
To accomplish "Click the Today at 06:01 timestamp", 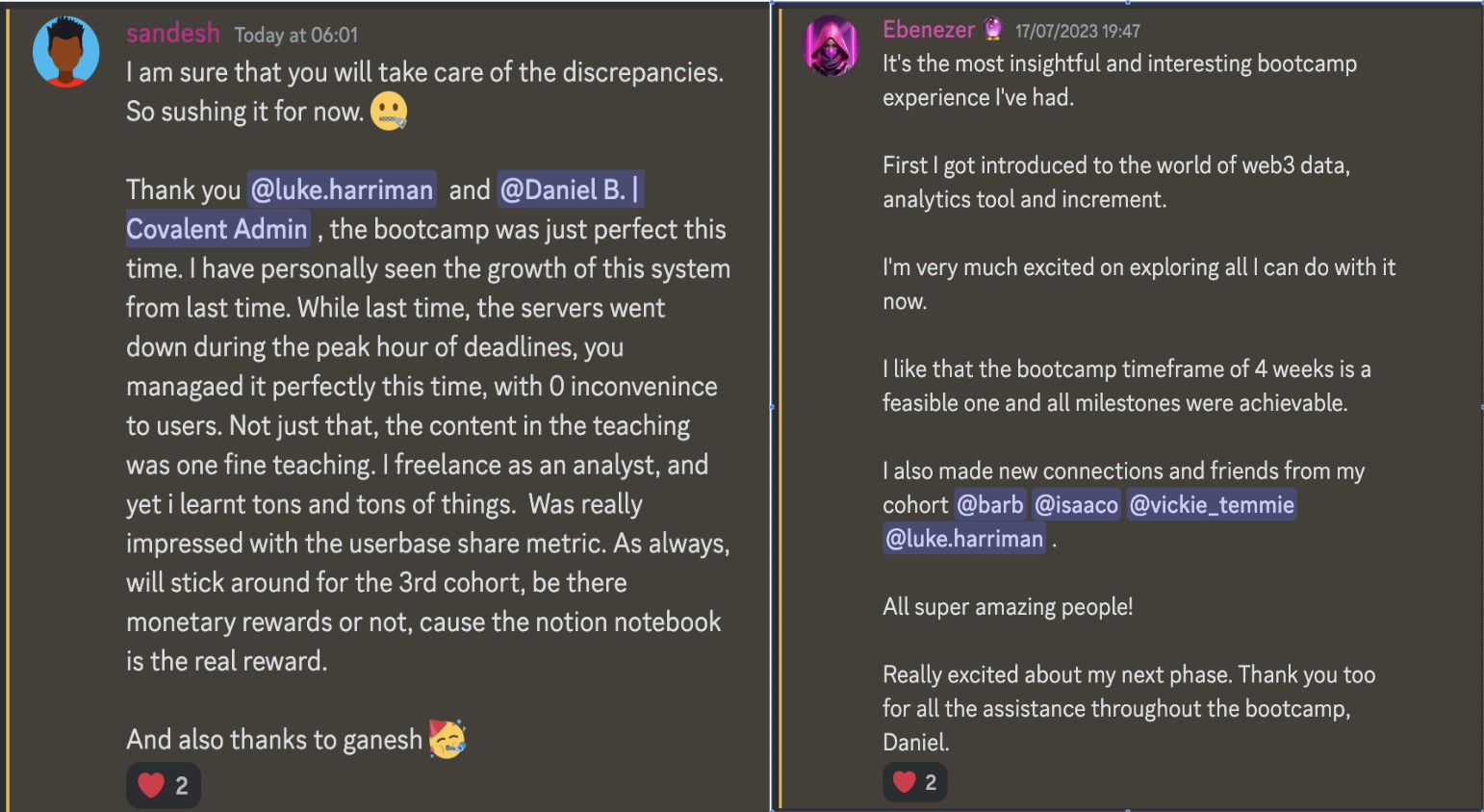I will (296, 36).
